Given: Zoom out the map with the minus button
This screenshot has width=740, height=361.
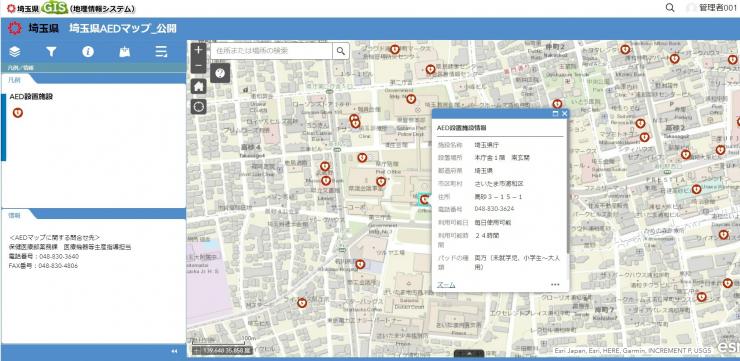Looking at the screenshot, I should coord(199,65).
